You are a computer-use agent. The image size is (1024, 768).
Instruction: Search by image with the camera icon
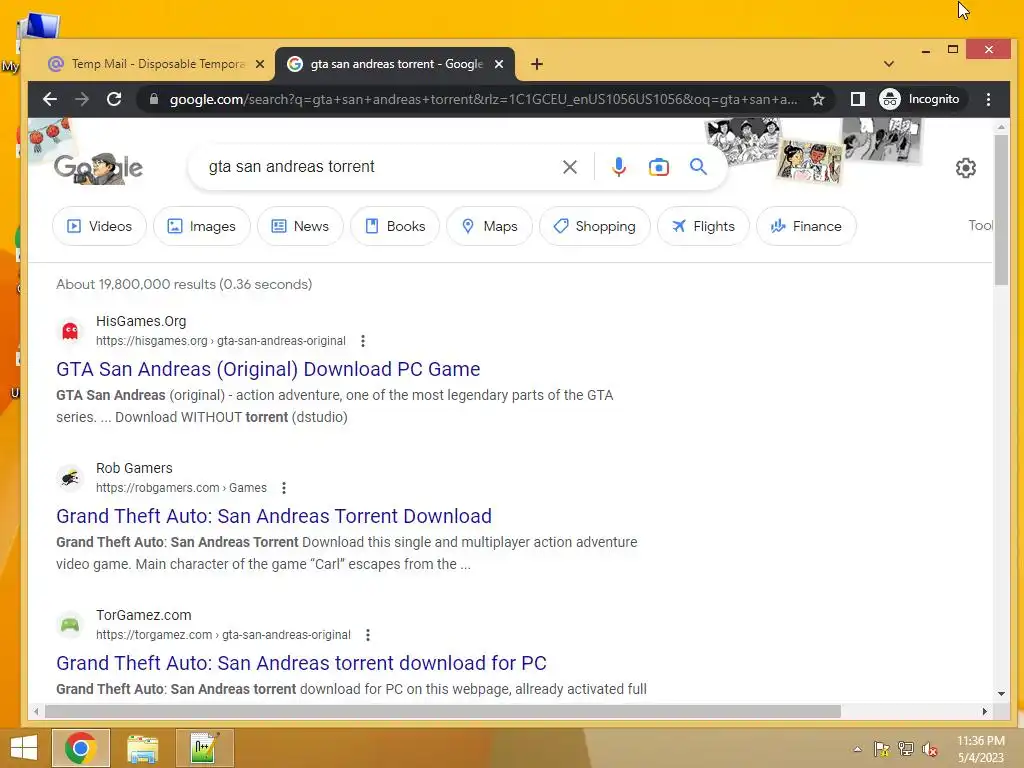[658, 167]
